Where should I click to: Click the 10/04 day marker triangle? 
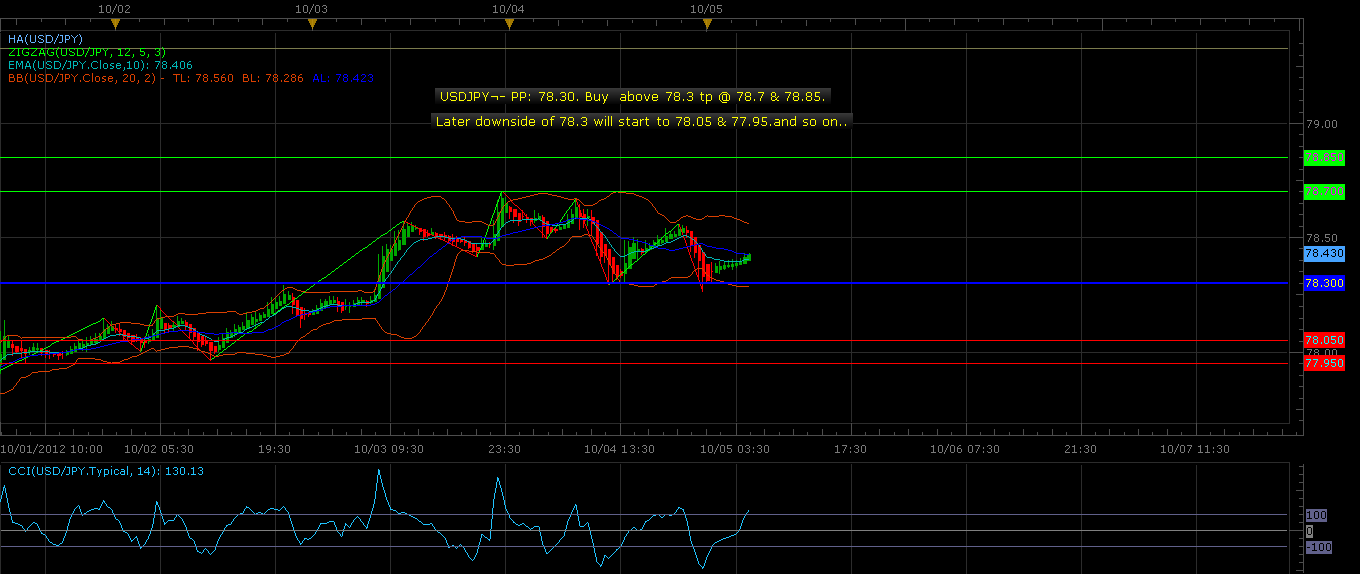pyautogui.click(x=509, y=22)
